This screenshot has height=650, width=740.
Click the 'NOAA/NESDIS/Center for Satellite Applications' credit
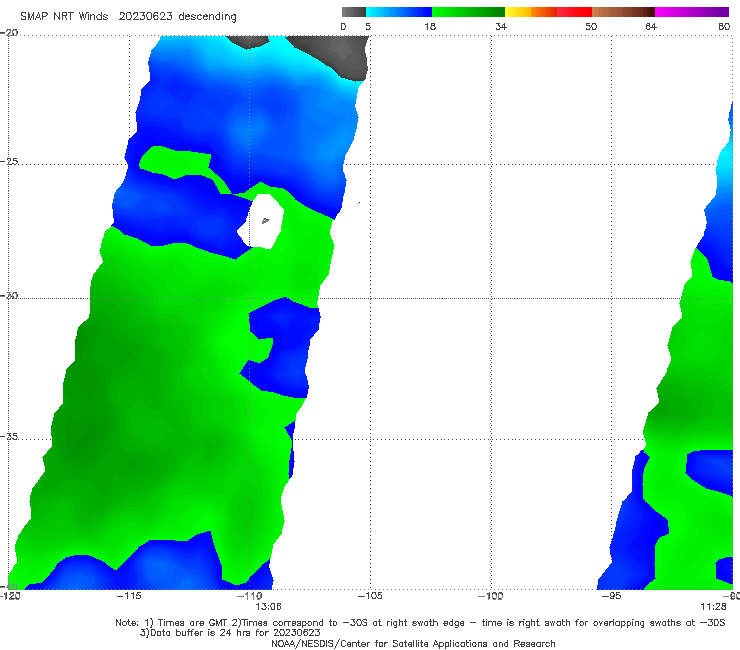413,643
